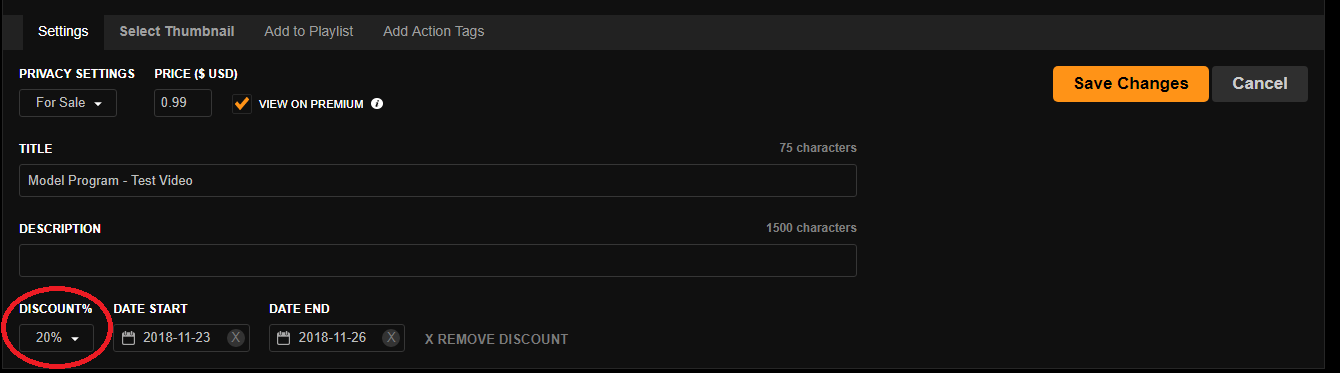Open the For Sale privacy dropdown
The image size is (1340, 373).
[68, 103]
